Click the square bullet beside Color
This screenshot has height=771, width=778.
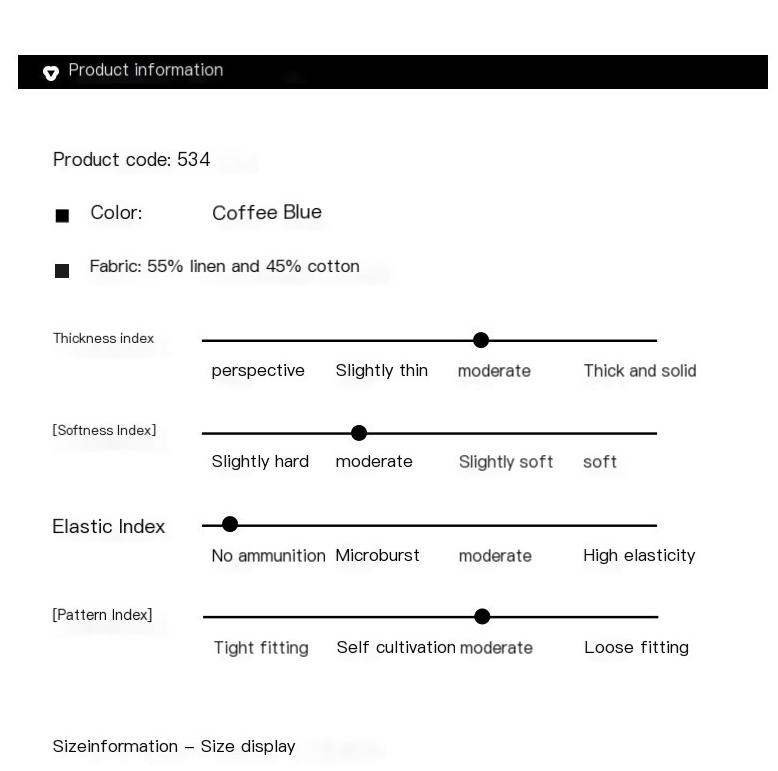pos(62,215)
